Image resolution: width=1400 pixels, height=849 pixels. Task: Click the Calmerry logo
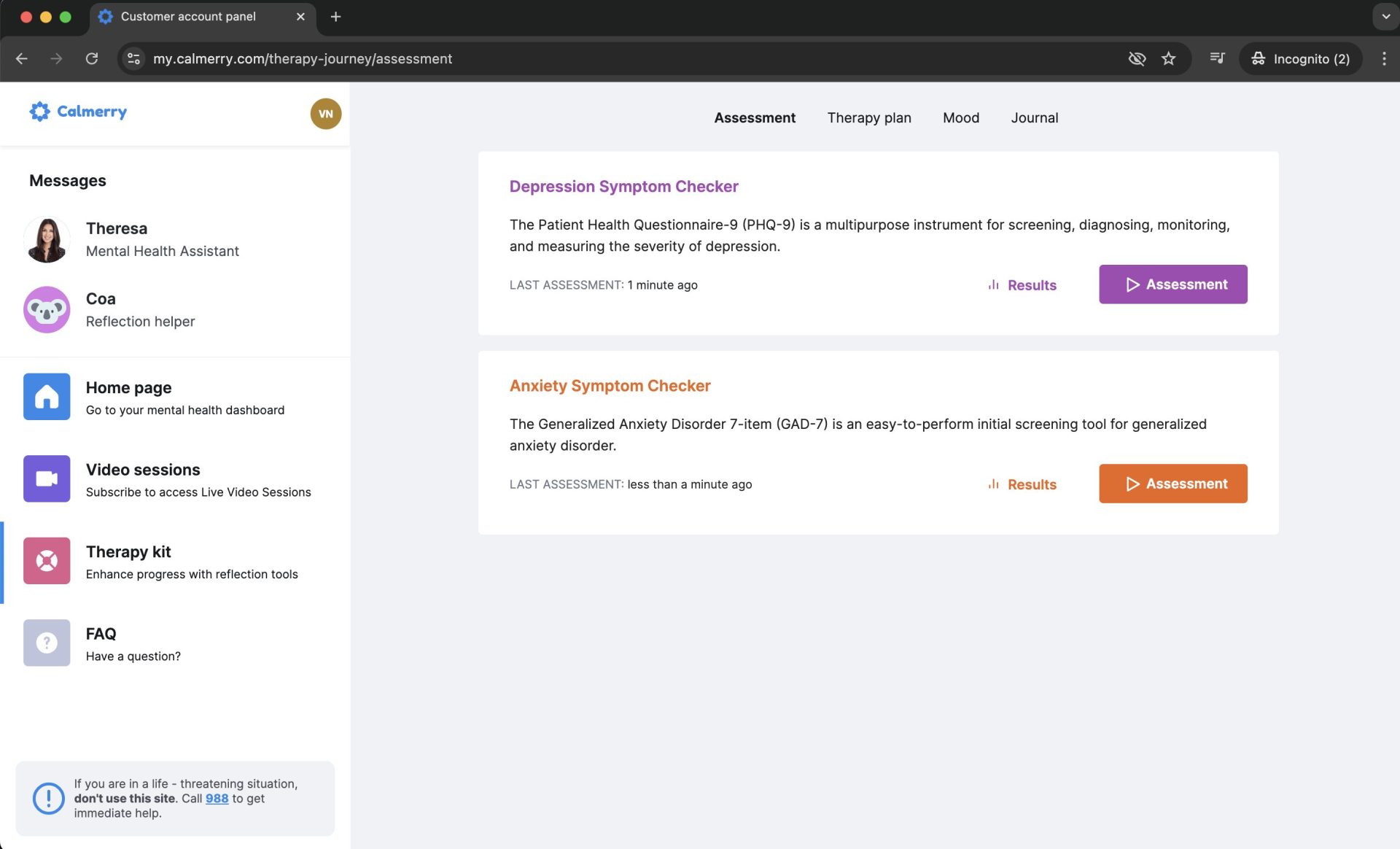78,112
